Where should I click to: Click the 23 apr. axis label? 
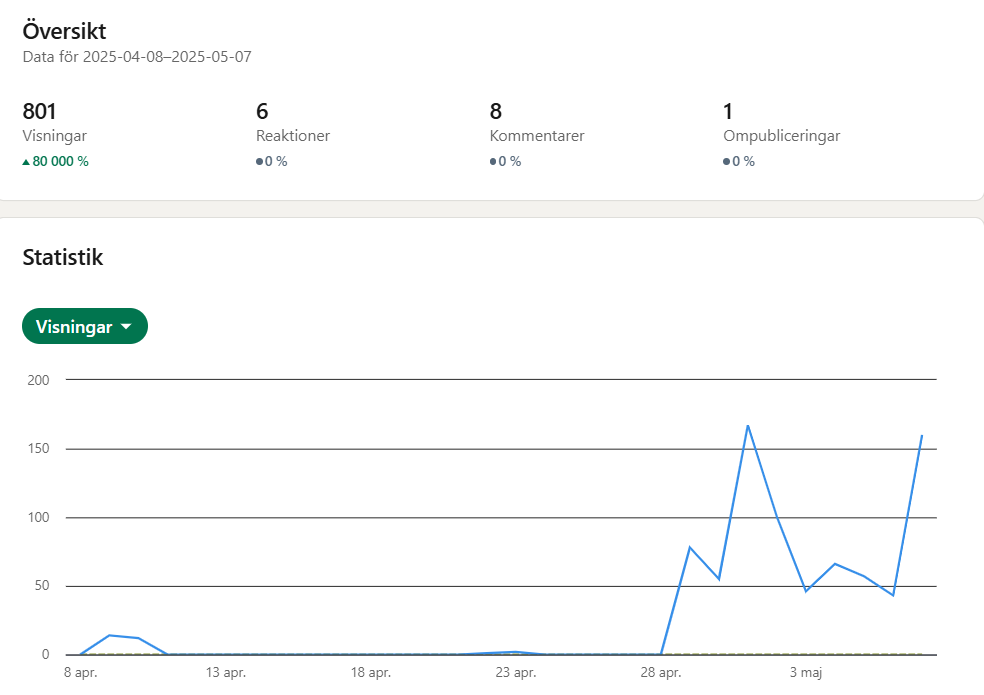pos(516,672)
